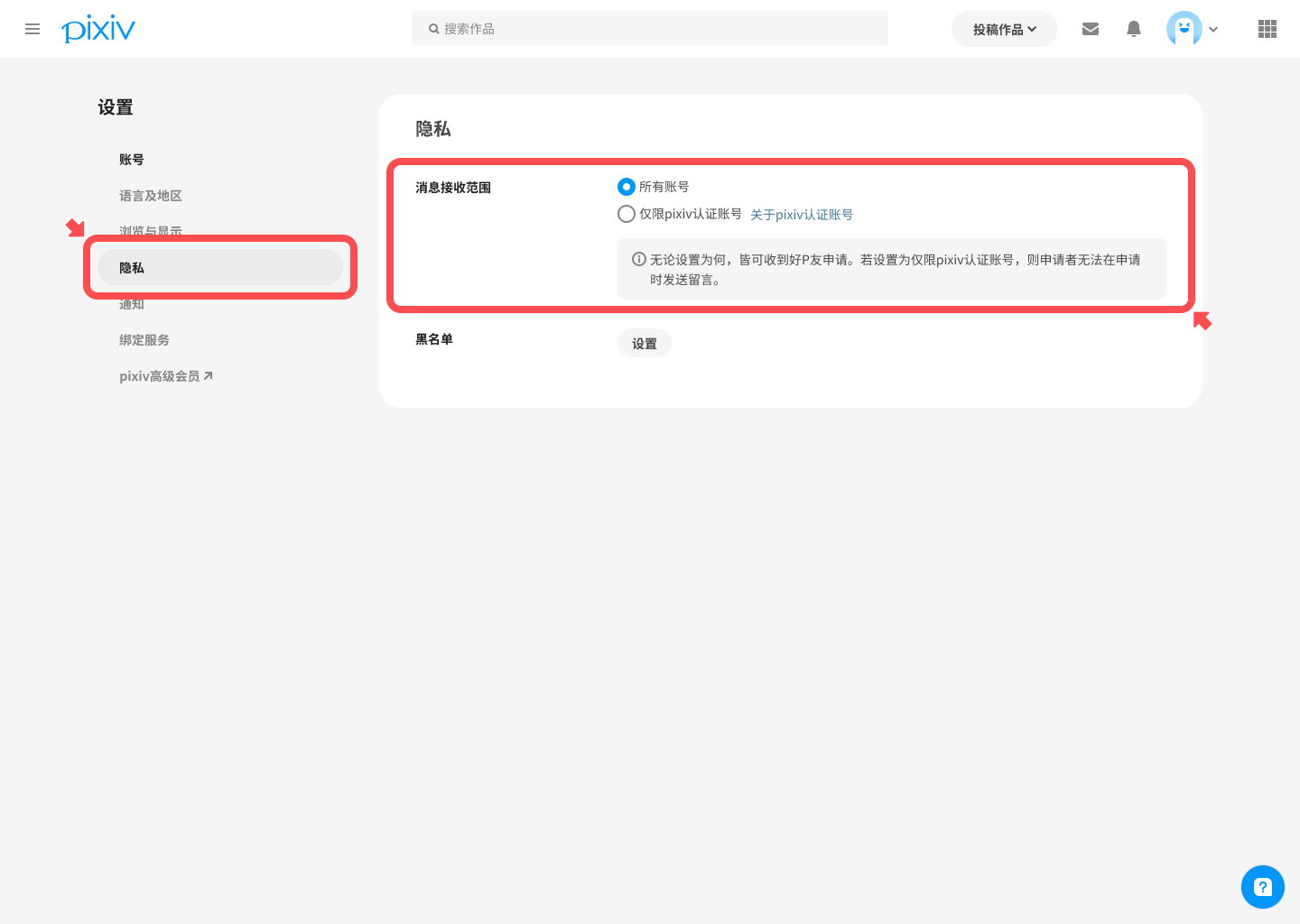
Task: Open the hamburger menu icon
Action: click(32, 29)
